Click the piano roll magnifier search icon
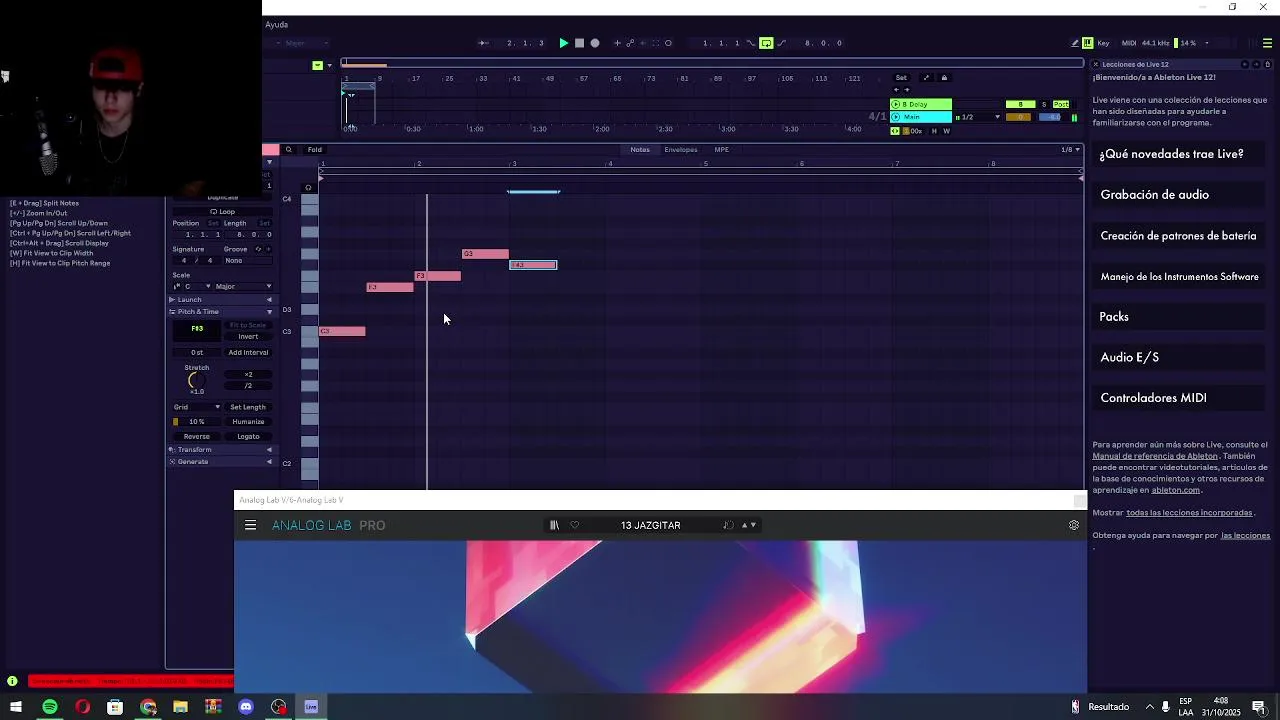The height and width of the screenshot is (720, 1280). point(289,150)
